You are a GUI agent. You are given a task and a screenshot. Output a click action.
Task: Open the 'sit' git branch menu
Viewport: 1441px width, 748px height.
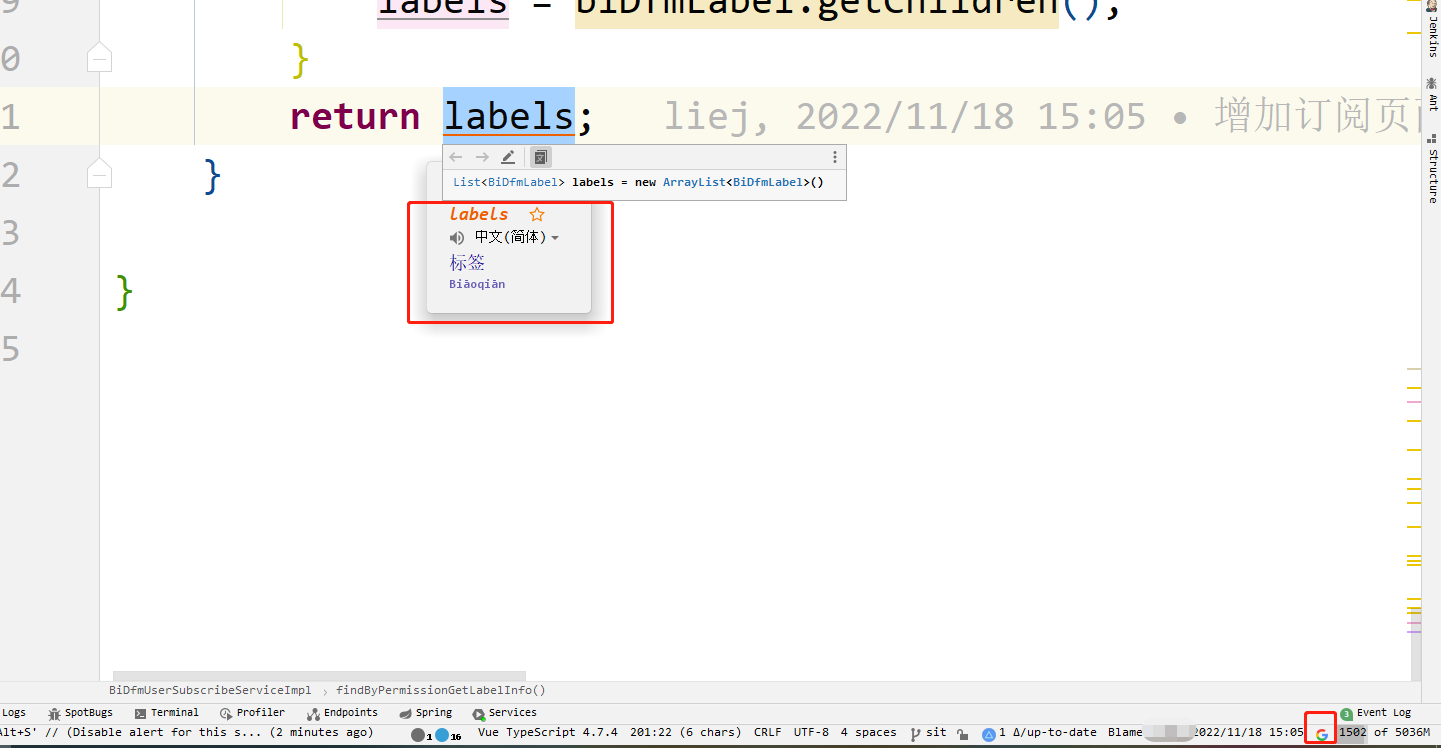[x=928, y=733]
